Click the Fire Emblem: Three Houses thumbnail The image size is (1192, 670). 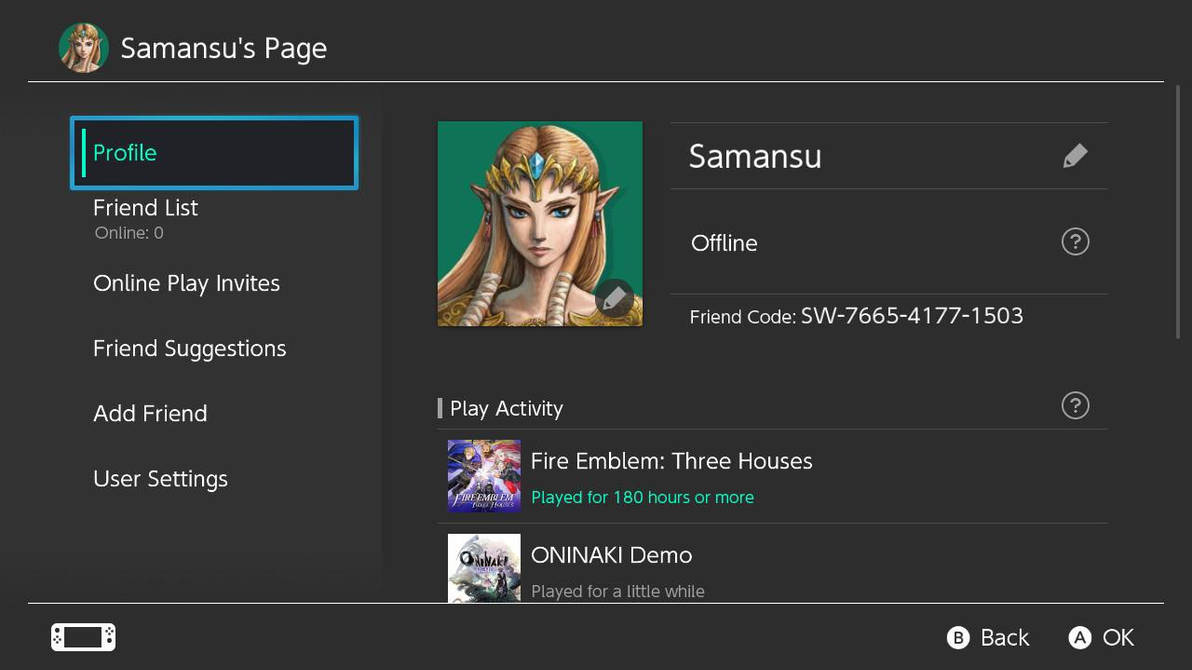[x=484, y=476]
